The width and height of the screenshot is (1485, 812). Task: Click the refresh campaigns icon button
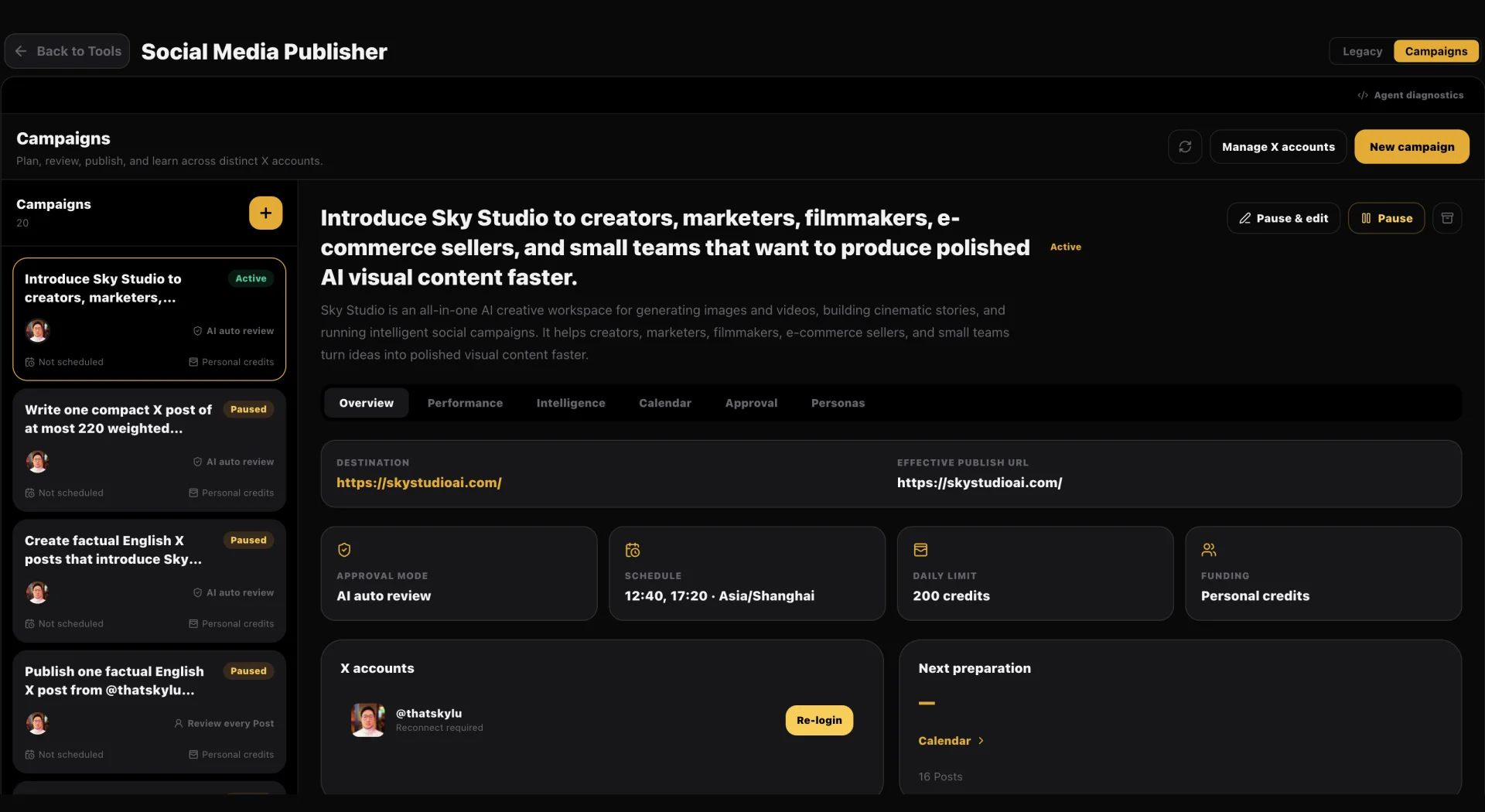click(x=1185, y=147)
